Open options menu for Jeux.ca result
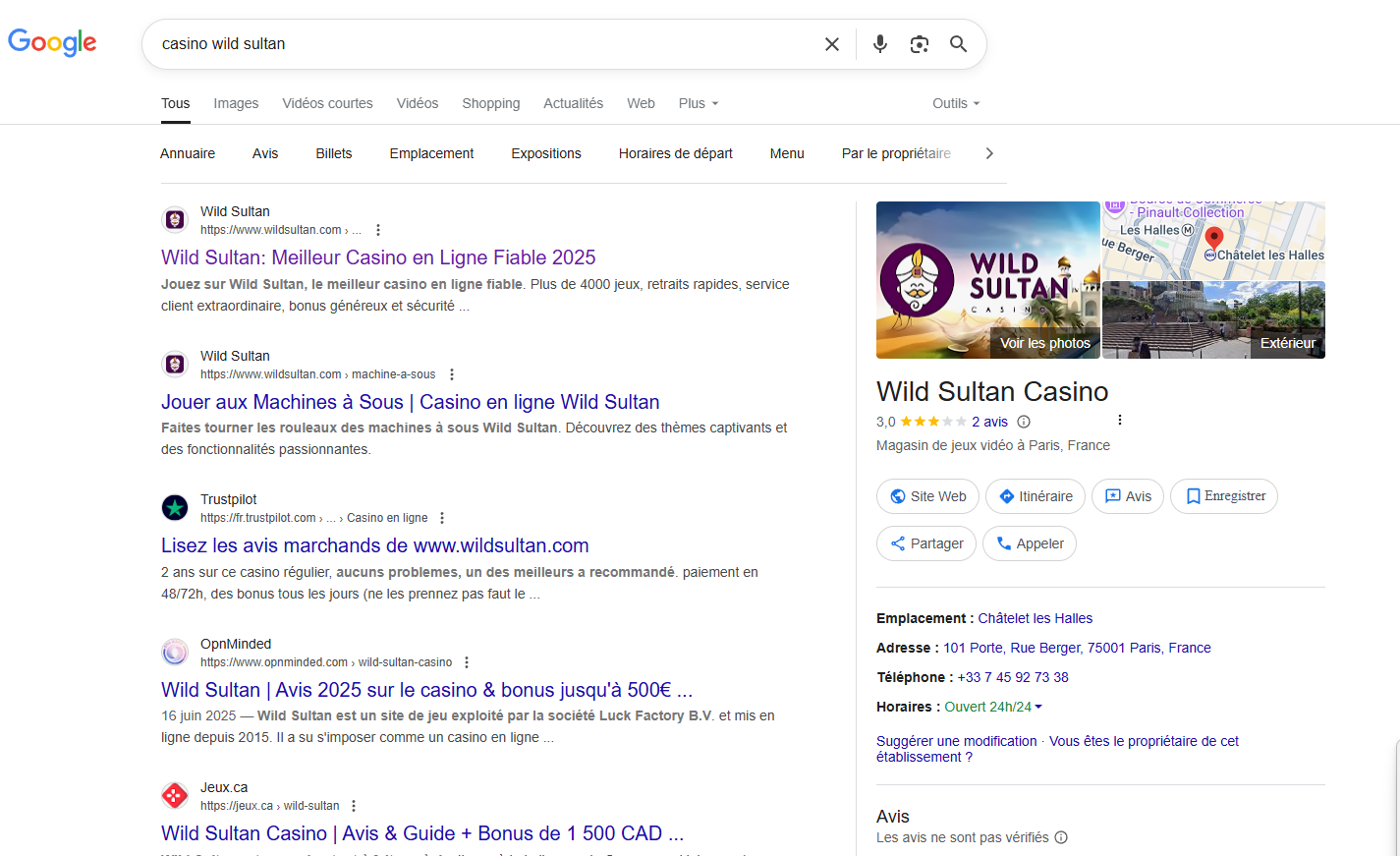Screen dimensions: 1400x856 (x=354, y=806)
